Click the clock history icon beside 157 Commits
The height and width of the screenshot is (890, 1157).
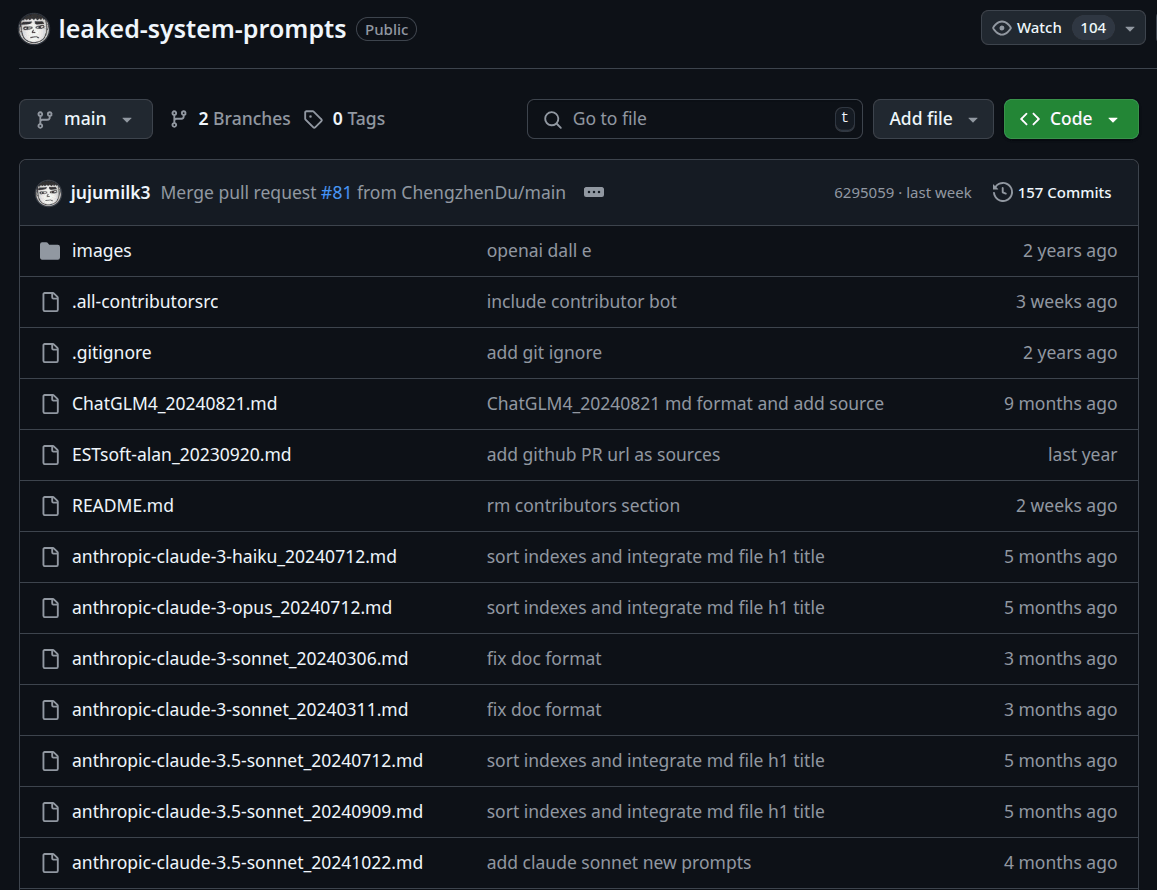pyautogui.click(x=1002, y=193)
